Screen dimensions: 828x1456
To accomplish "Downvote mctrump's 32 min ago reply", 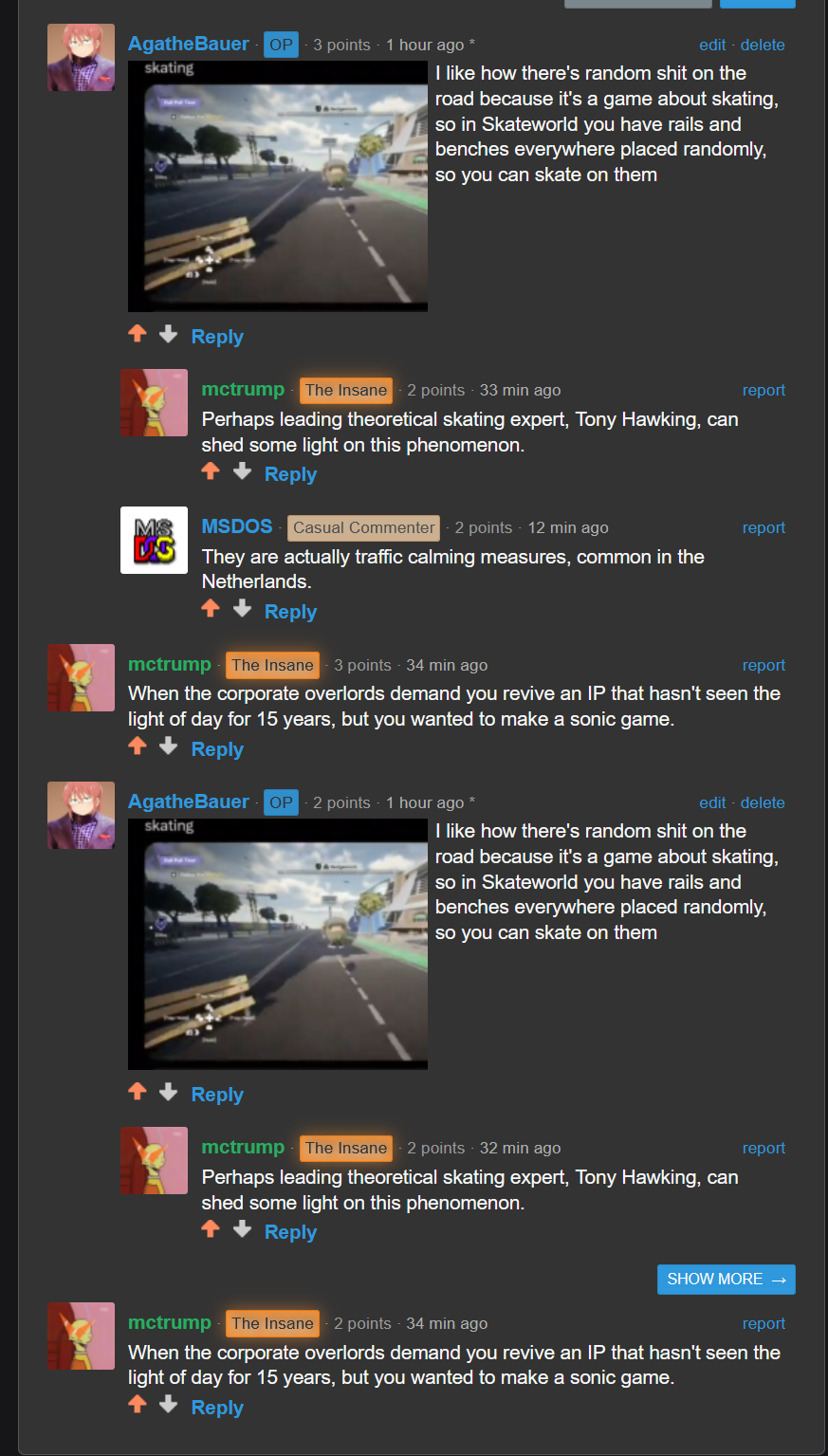I will click(x=243, y=1229).
